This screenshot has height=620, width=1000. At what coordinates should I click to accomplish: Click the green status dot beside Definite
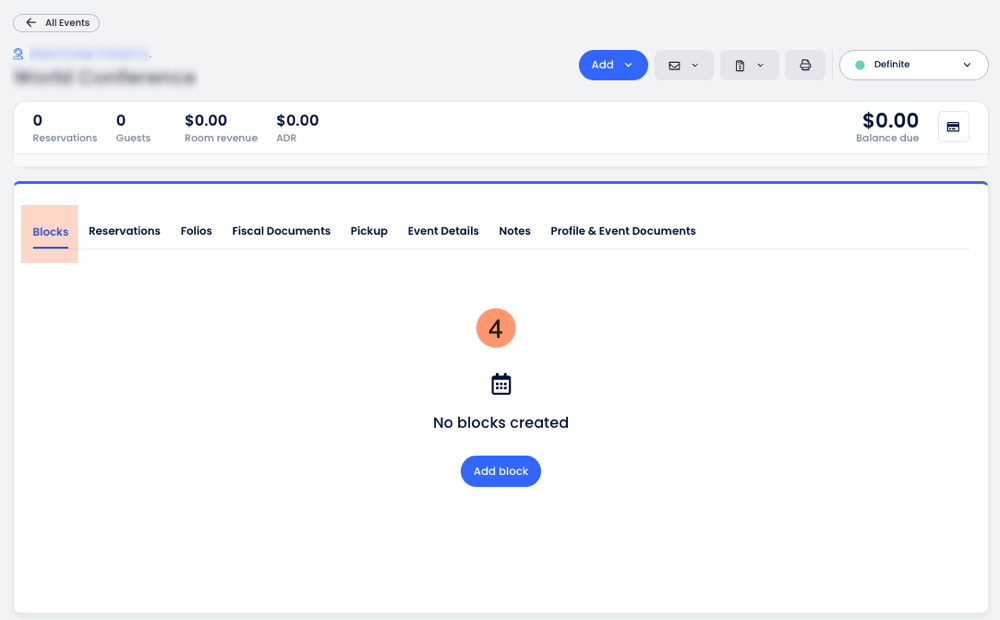click(859, 65)
